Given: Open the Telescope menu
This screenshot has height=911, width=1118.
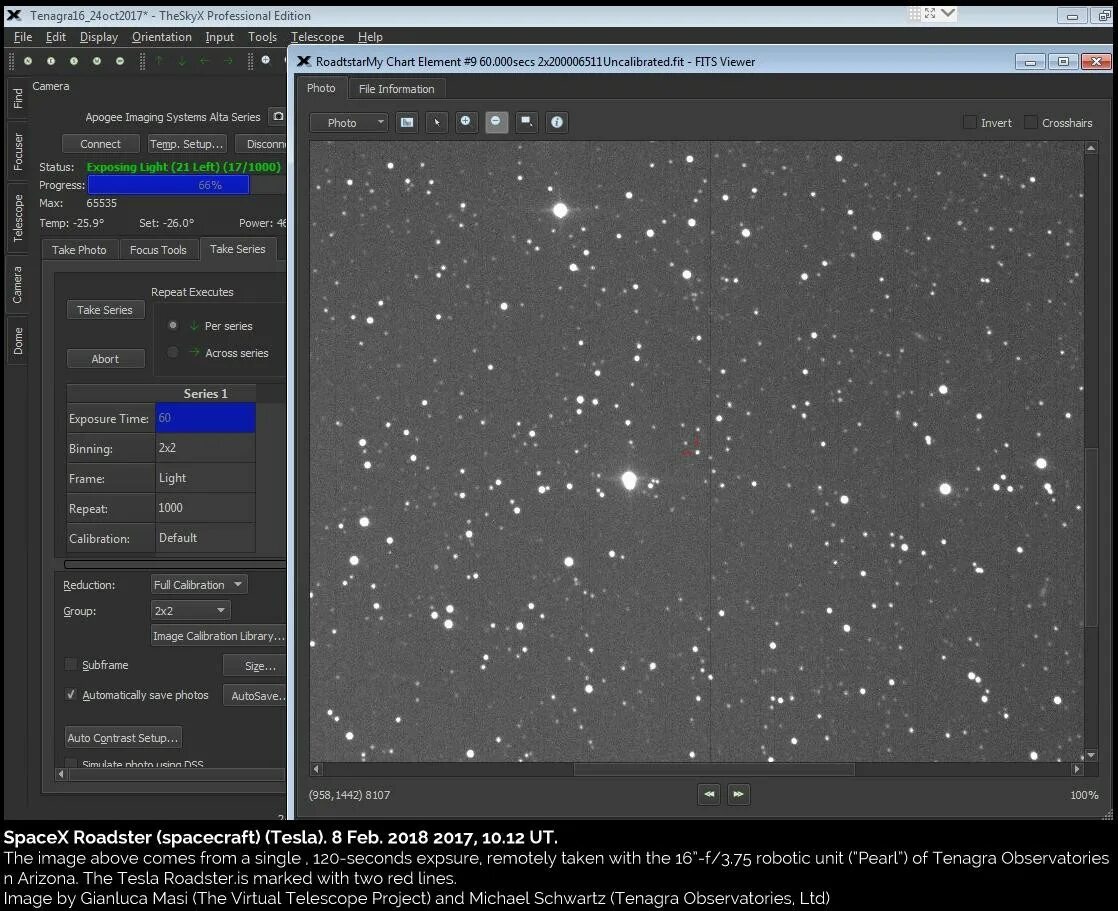Looking at the screenshot, I should 317,37.
